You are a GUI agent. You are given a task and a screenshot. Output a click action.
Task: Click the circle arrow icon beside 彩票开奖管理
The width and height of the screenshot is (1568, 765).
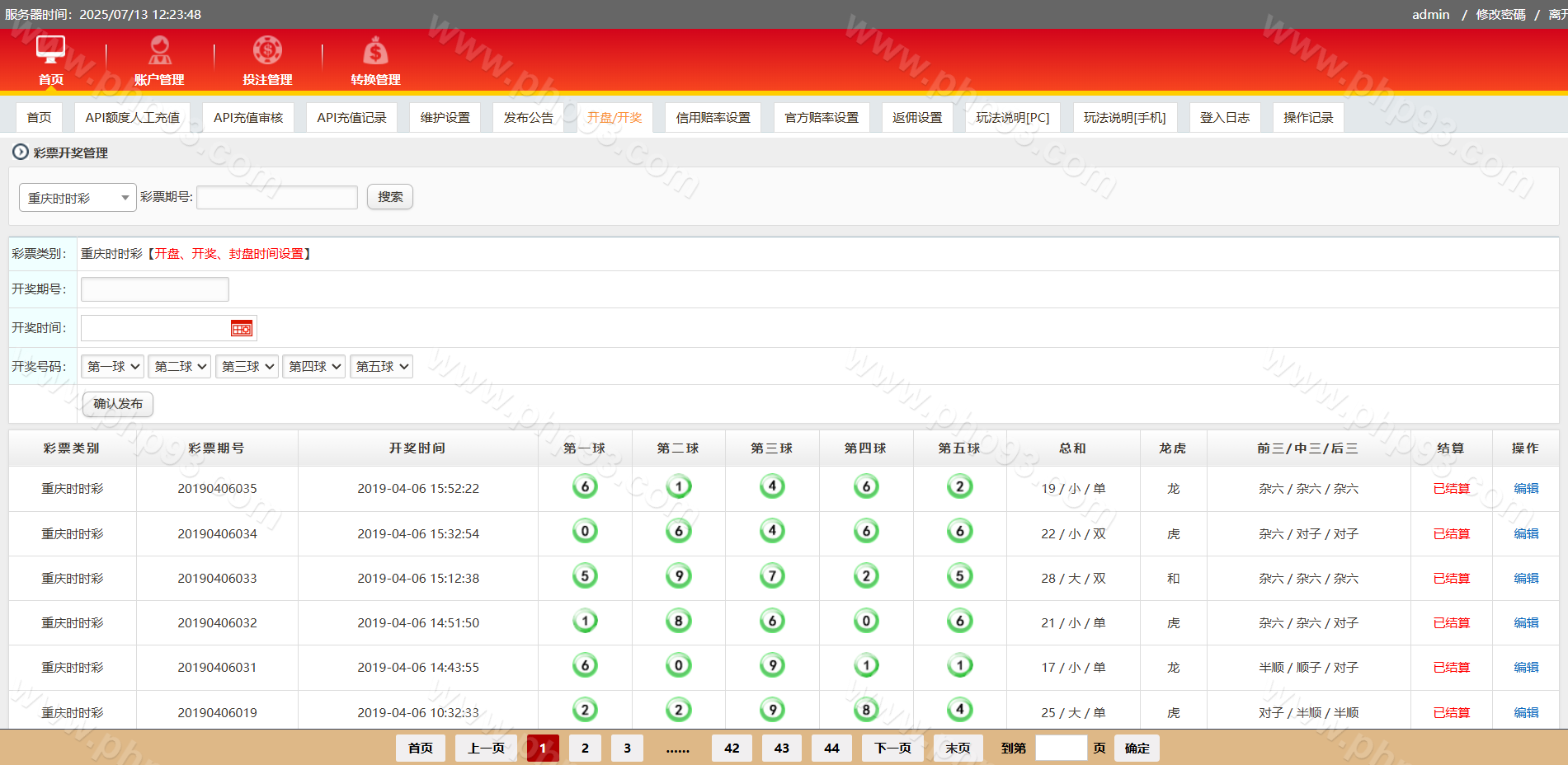21,152
